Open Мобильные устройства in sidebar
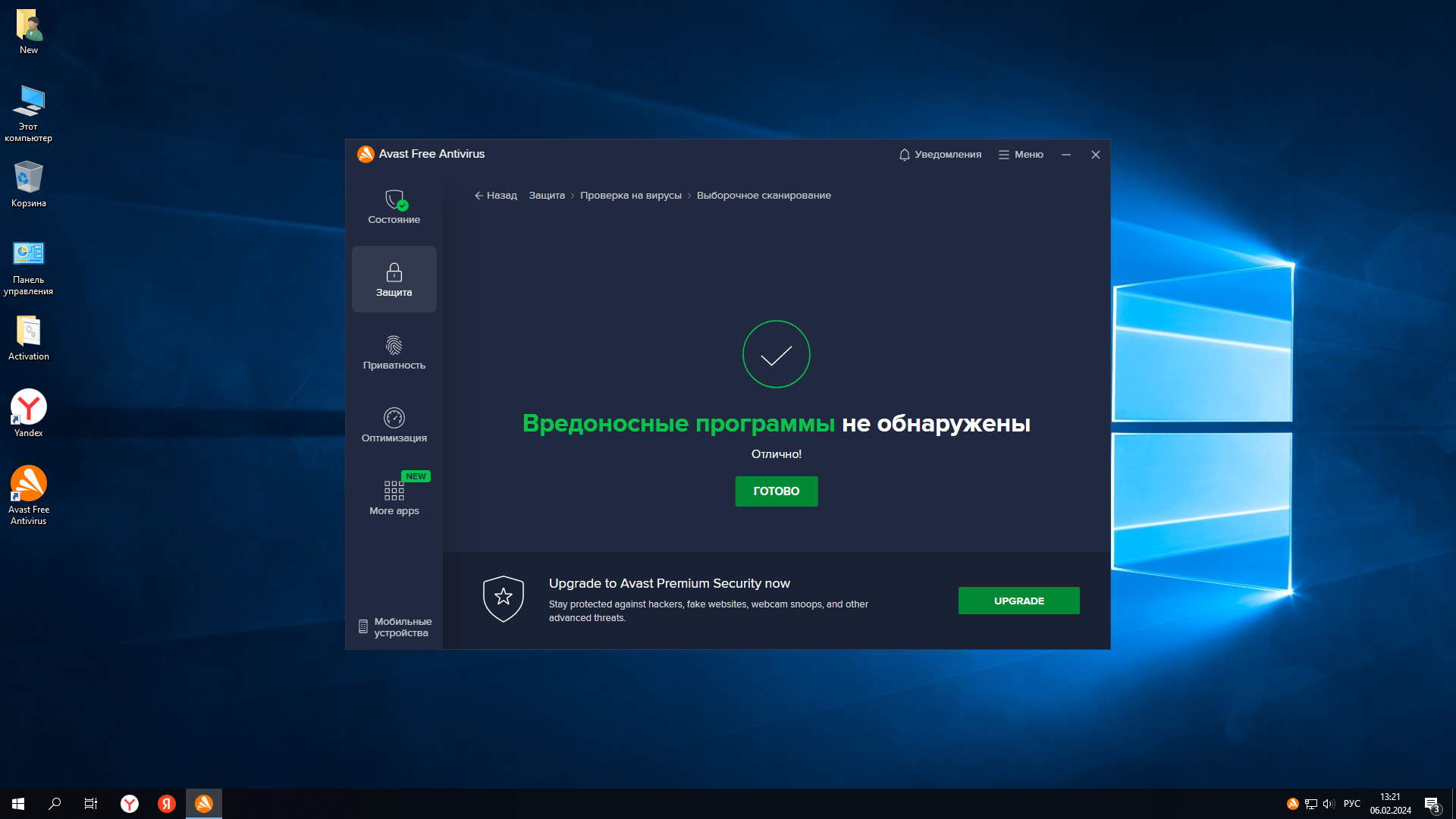The image size is (1456, 819). point(394,627)
